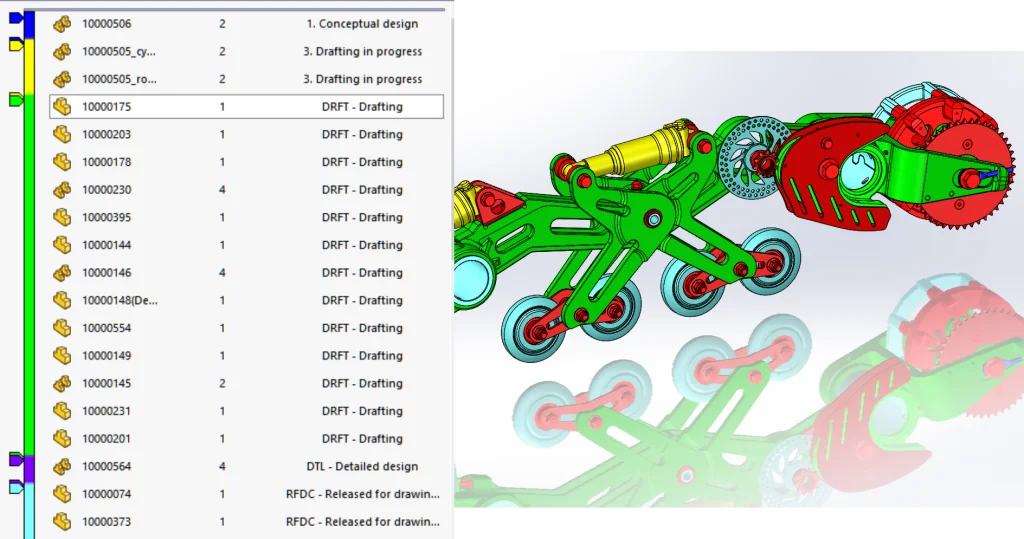Click the part icon for 10000231
Image resolution: width=1024 pixels, height=539 pixels.
(x=62, y=411)
